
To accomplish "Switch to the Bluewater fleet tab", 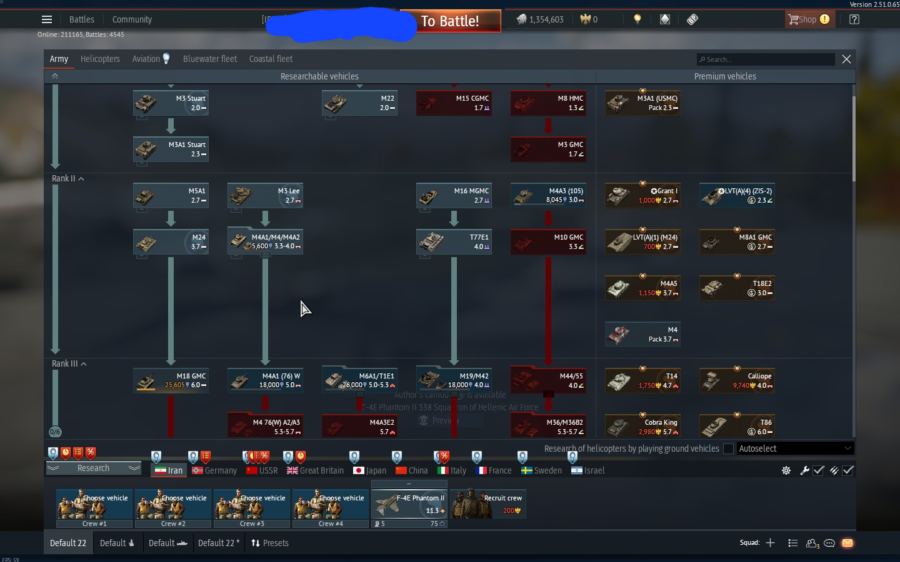I will coord(210,59).
